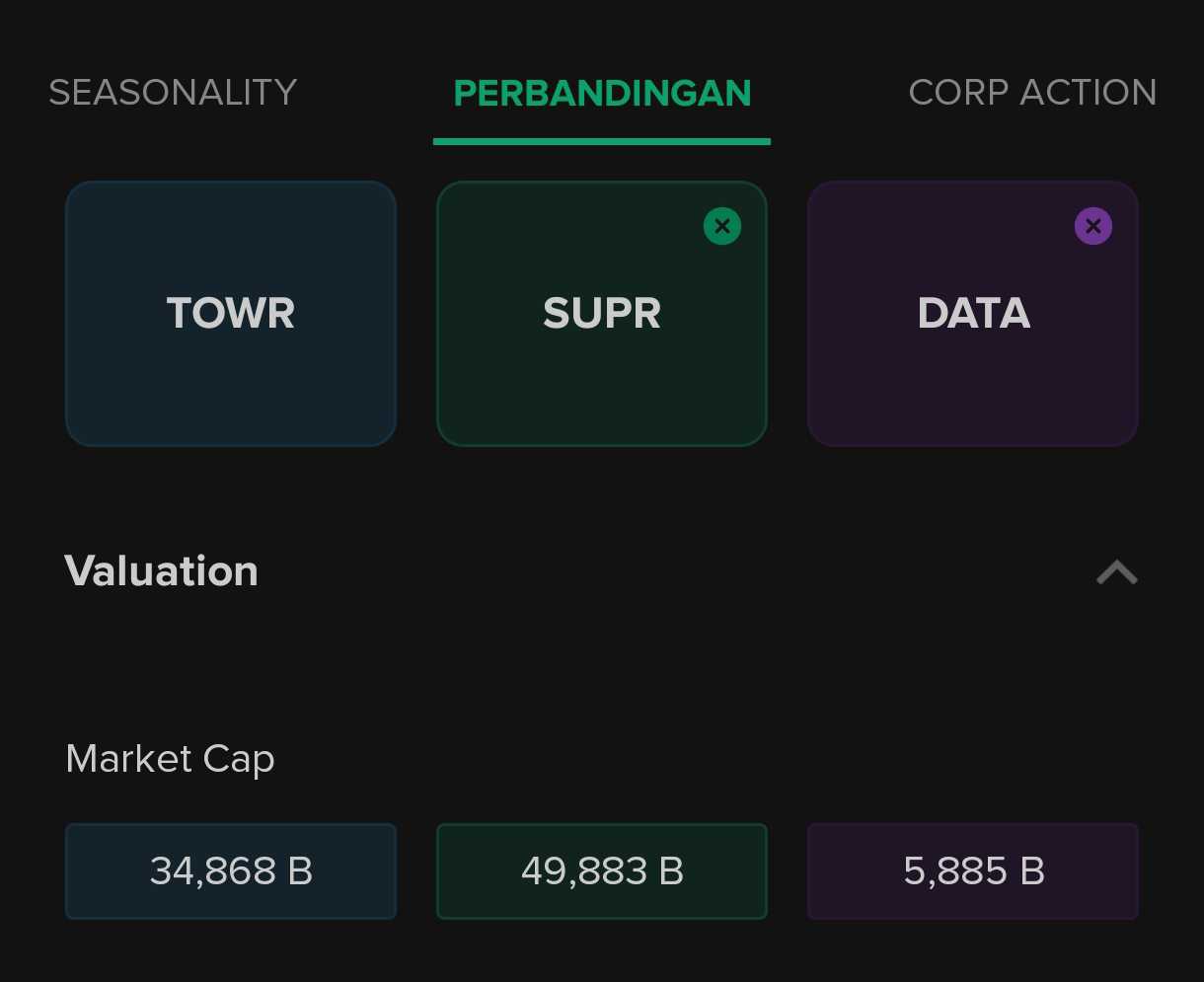Remove SUPR from the comparison
Screen dimensions: 1204x982
[x=721, y=226]
